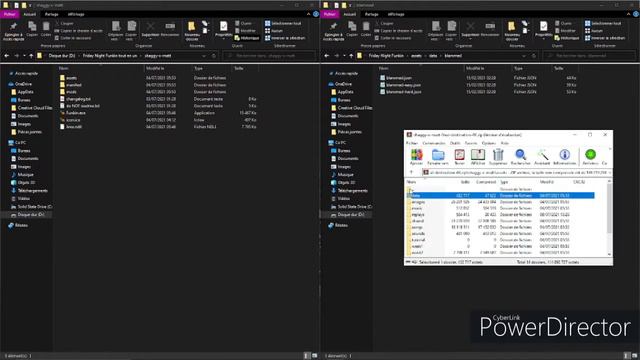Create Nouveau dossier in right Explorer

[x=512, y=31]
